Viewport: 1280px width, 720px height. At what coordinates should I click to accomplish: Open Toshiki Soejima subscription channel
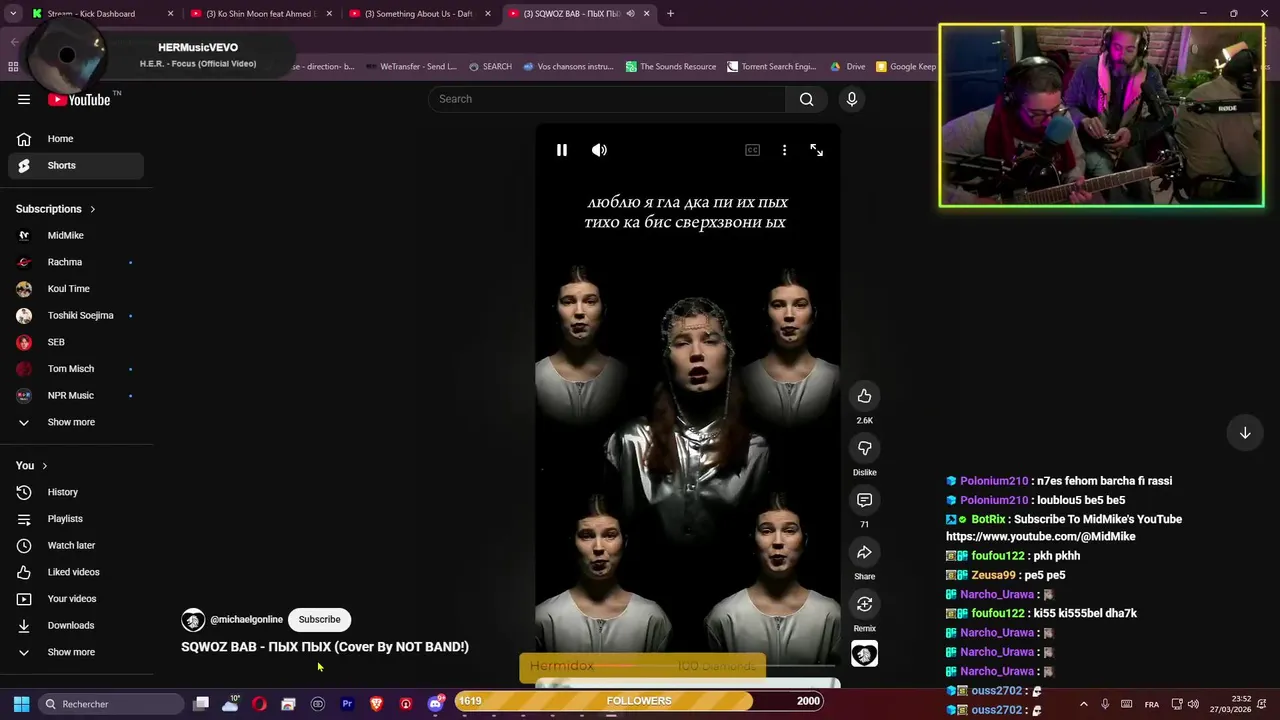(76, 315)
